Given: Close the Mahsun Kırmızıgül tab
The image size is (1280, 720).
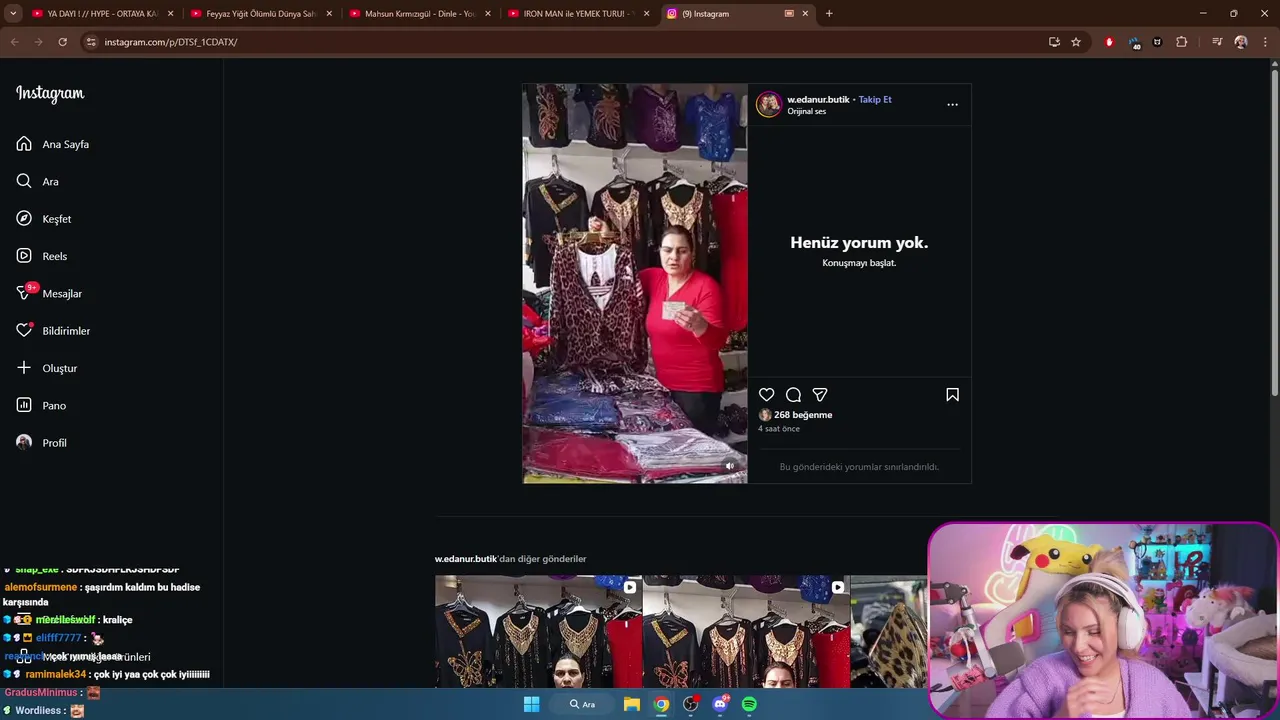Looking at the screenshot, I should coord(488,14).
